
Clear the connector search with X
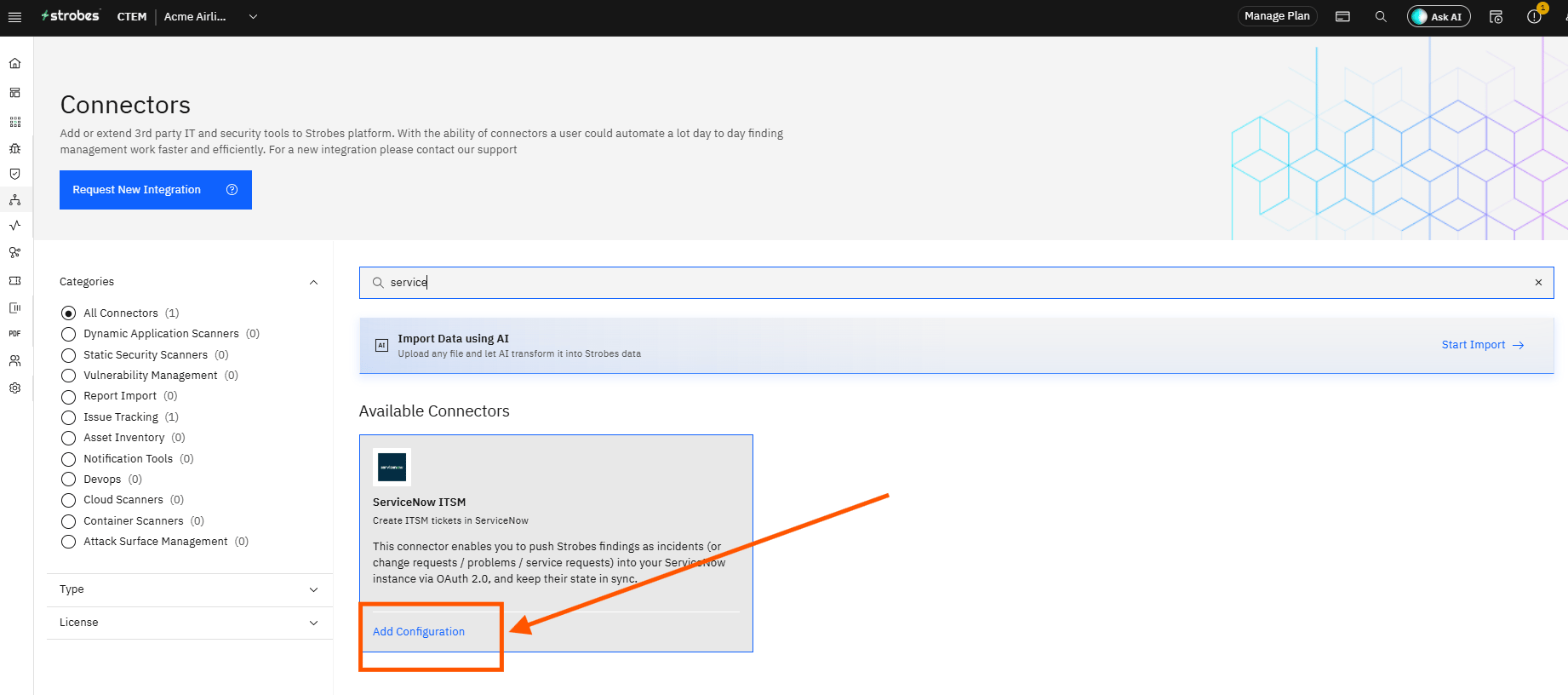[1538, 283]
